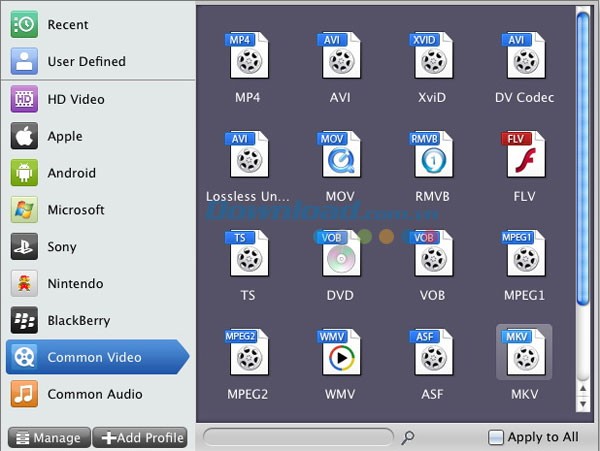Click the Manage button

pos(49,438)
